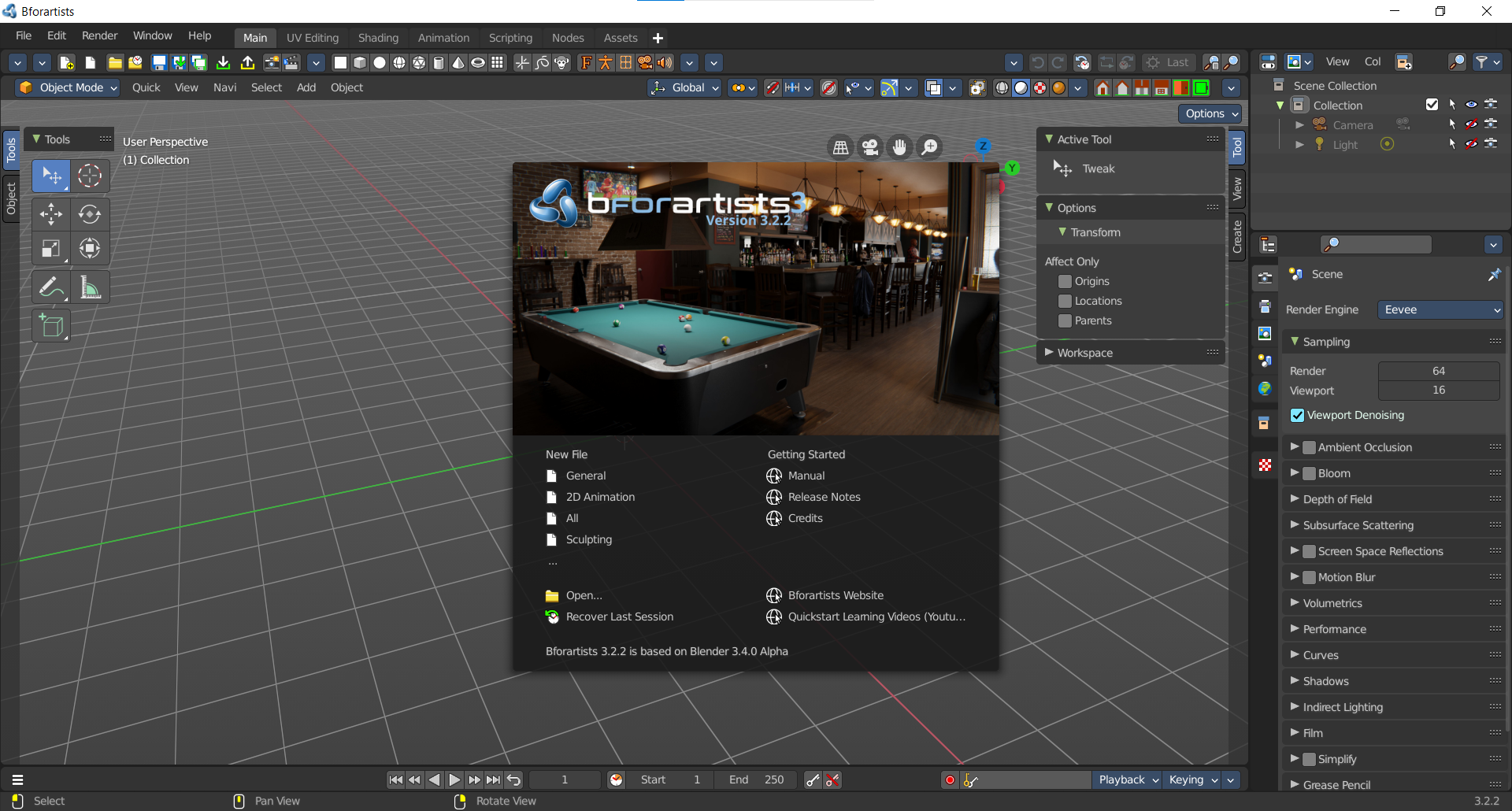Open the Playback dropdown
The width and height of the screenshot is (1512, 811).
(x=1128, y=780)
